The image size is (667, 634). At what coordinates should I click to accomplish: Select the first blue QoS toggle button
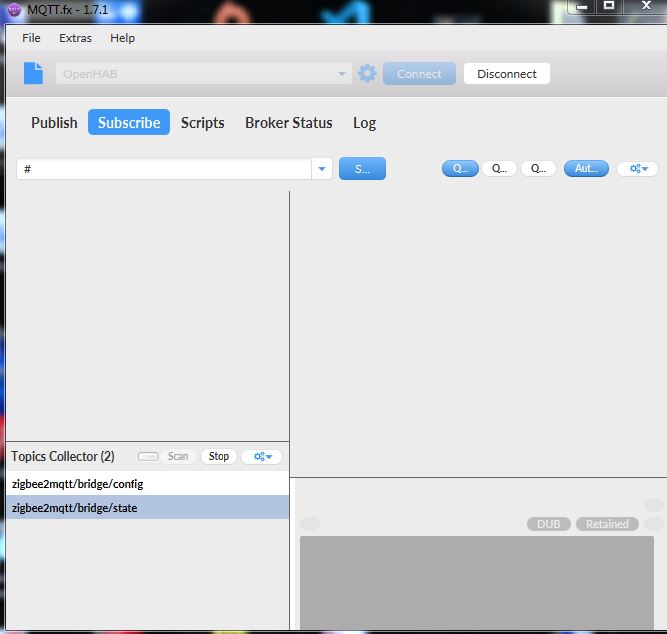[x=460, y=168]
